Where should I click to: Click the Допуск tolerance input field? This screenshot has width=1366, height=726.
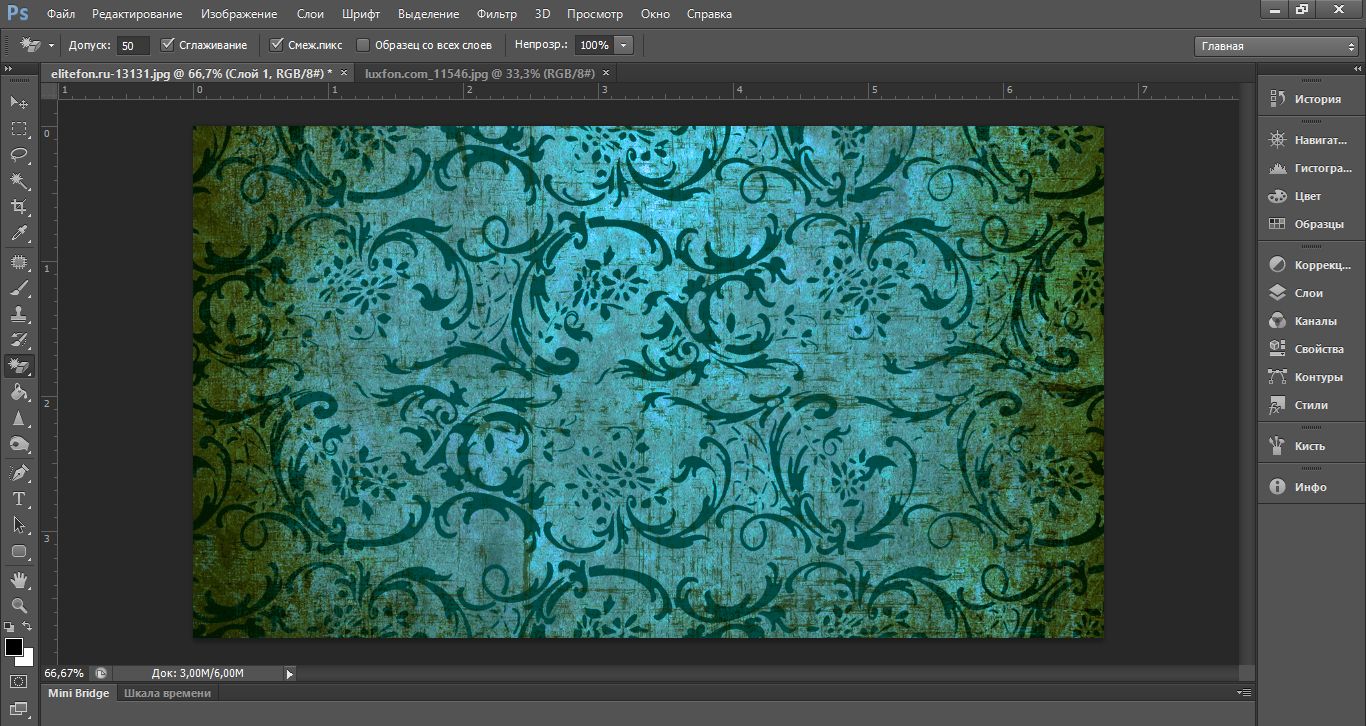(x=133, y=45)
